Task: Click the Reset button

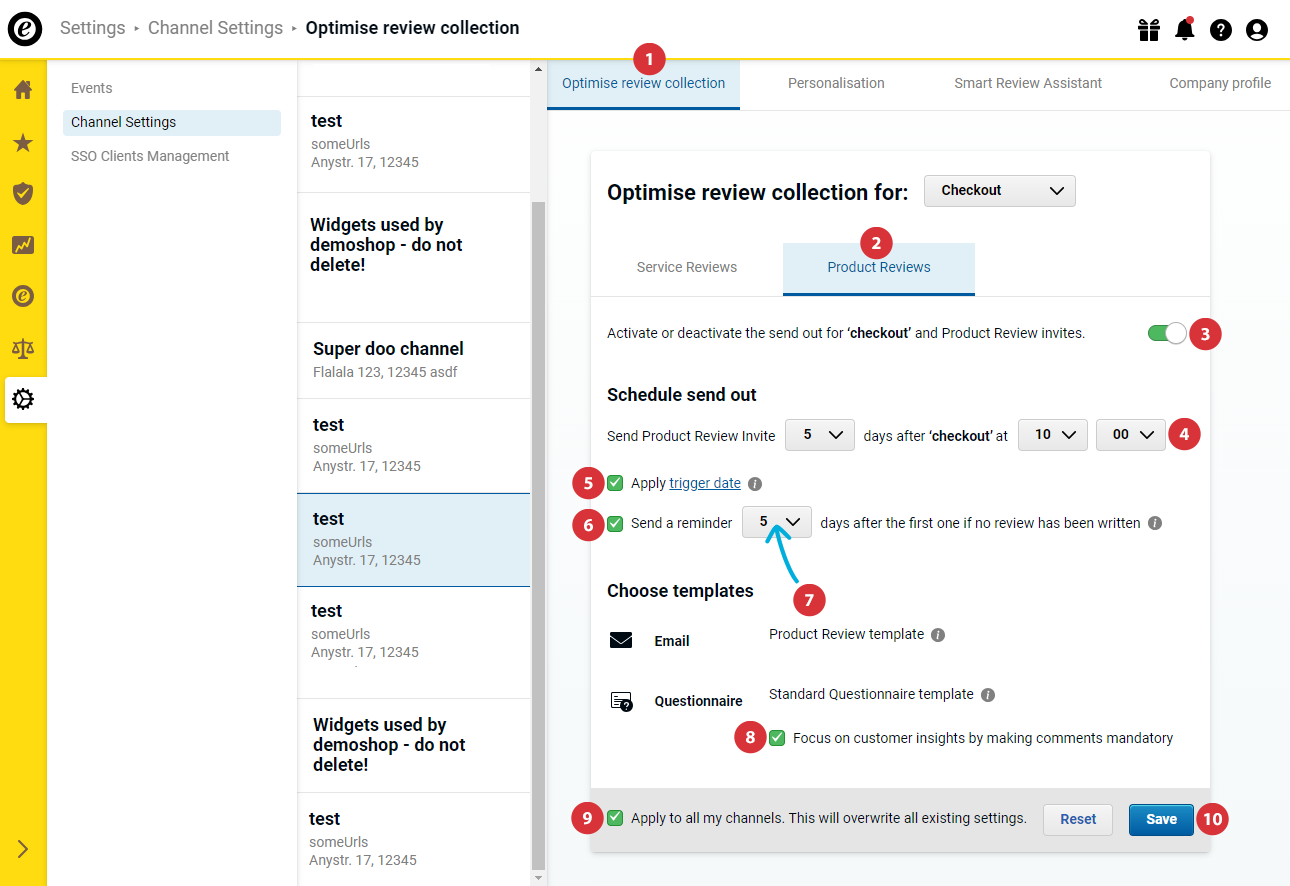Action: (1078, 819)
